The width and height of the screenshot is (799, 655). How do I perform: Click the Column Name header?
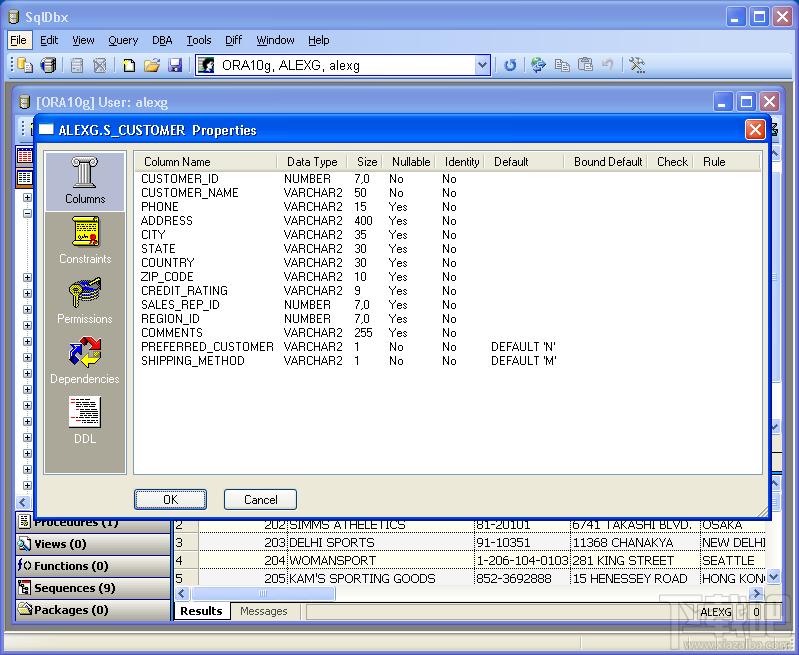pyautogui.click(x=206, y=162)
